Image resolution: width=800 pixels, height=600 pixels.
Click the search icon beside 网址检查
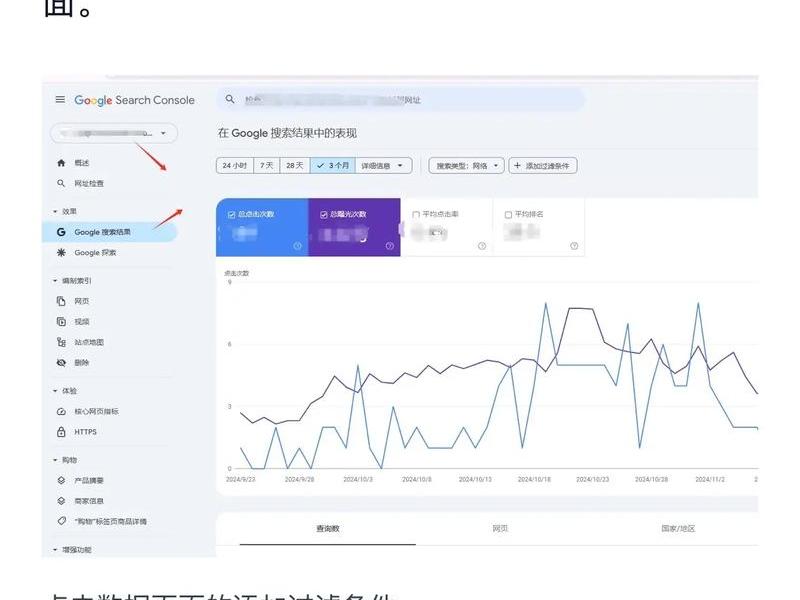pyautogui.click(x=61, y=183)
